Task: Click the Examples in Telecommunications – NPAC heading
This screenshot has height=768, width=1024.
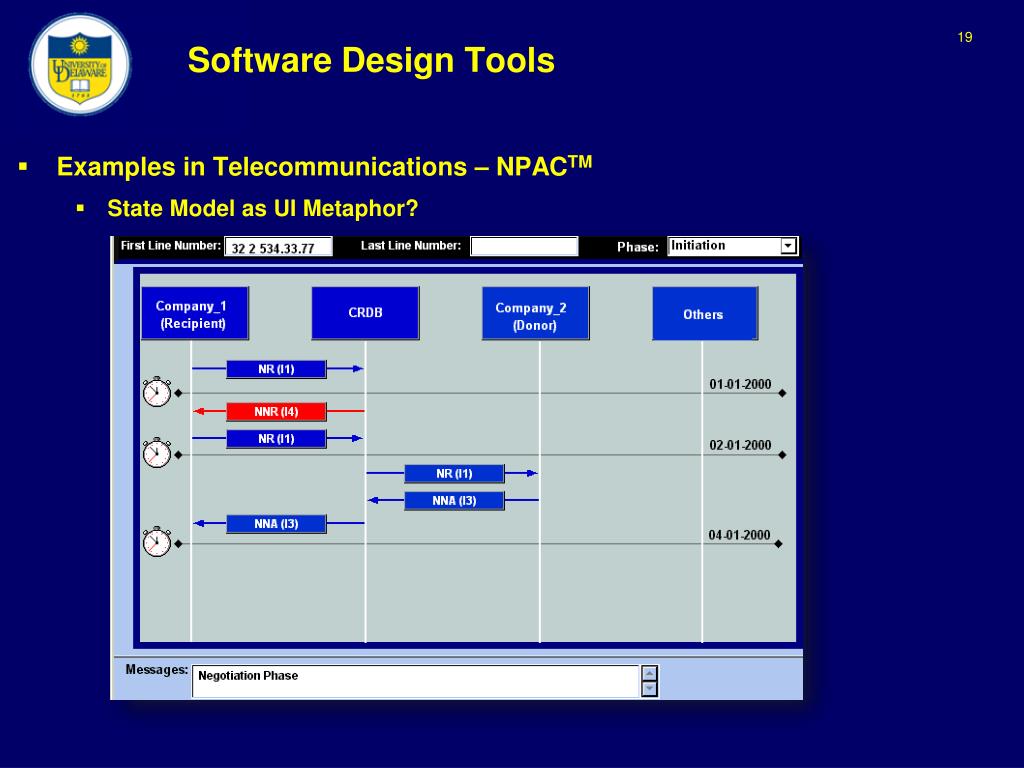Action: (325, 166)
